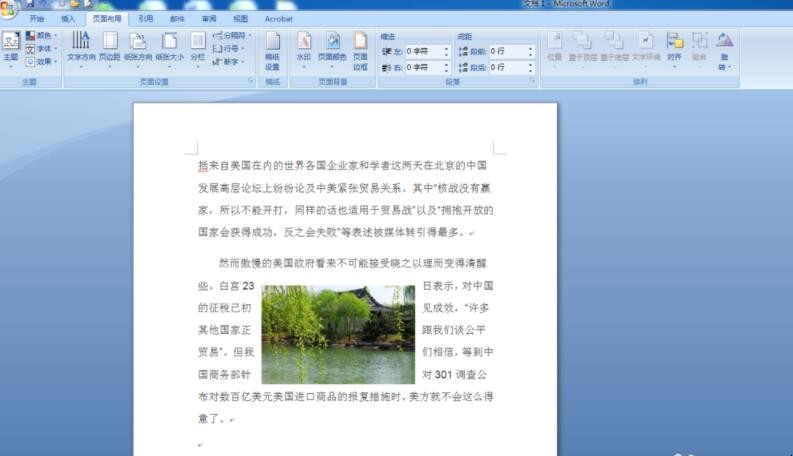Click the Office button at top left

click(9, 9)
